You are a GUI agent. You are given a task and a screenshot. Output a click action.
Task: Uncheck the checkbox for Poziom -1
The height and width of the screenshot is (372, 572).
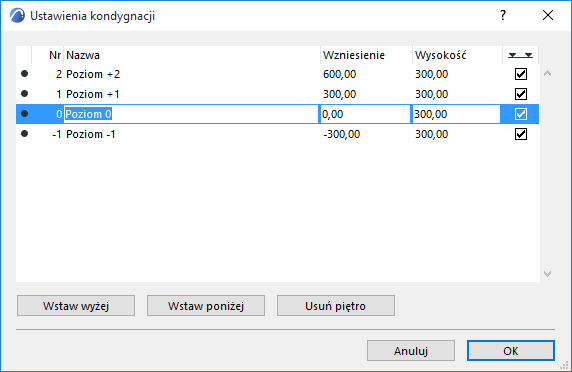click(521, 134)
